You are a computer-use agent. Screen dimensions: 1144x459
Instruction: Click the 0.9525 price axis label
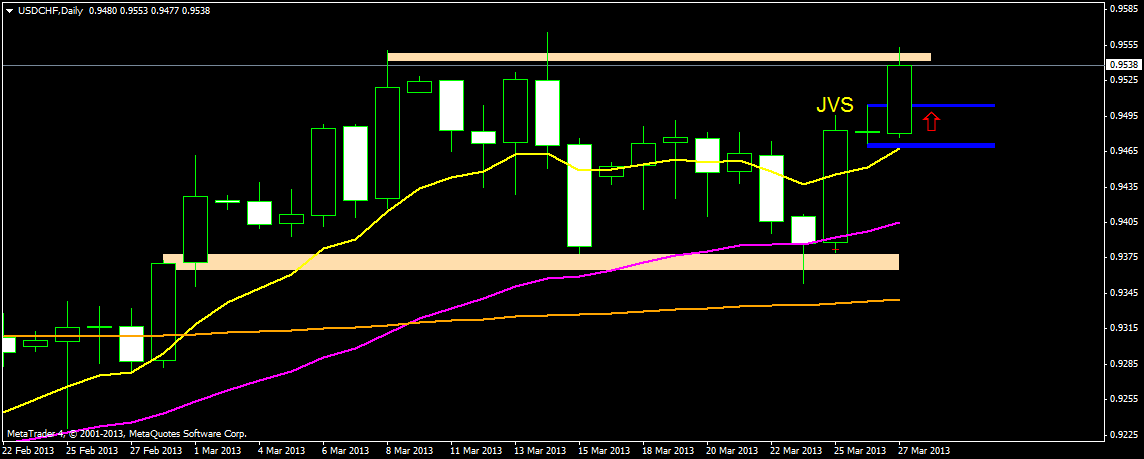[x=1123, y=80]
